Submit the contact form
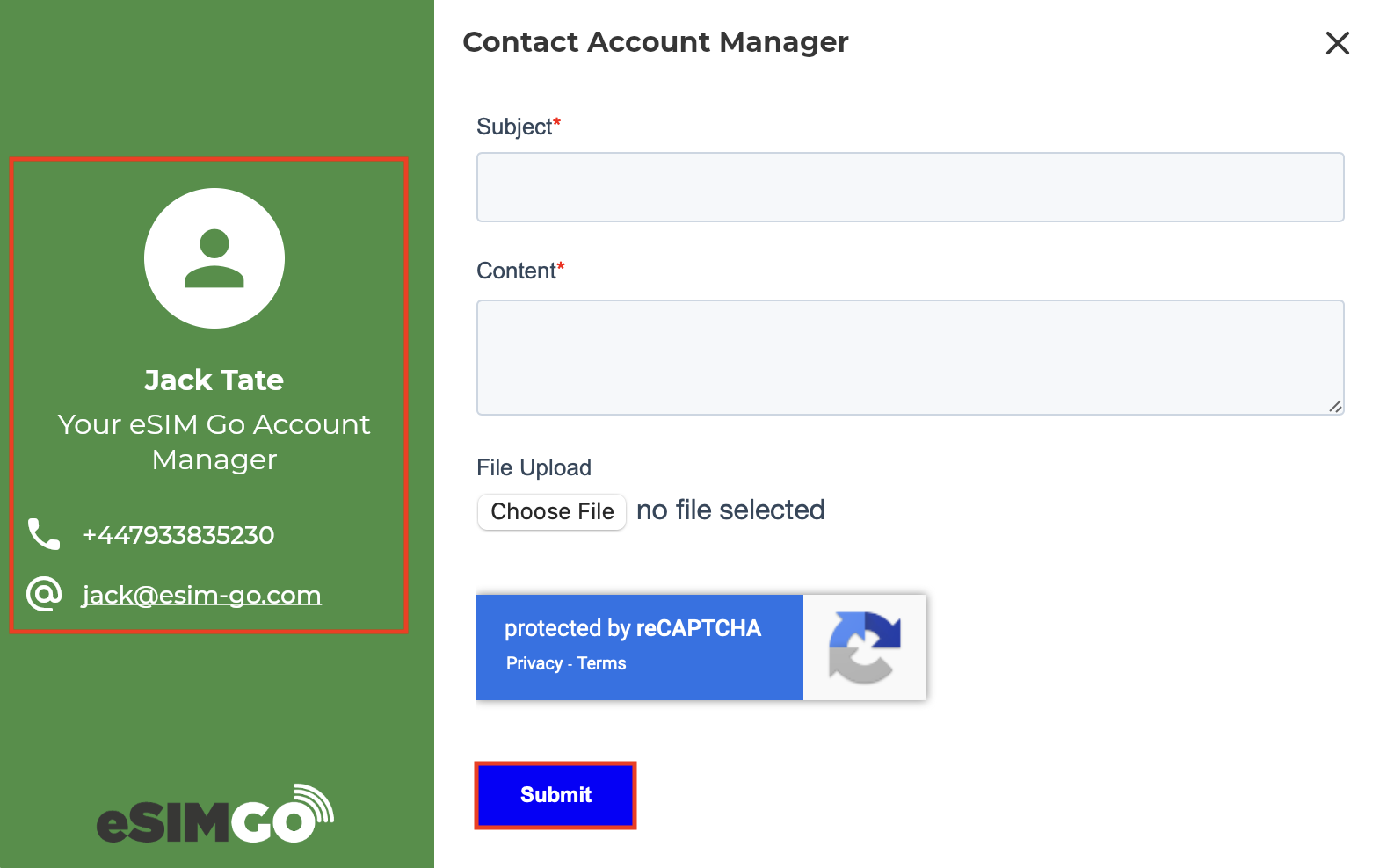The width and height of the screenshot is (1394, 868). [555, 795]
